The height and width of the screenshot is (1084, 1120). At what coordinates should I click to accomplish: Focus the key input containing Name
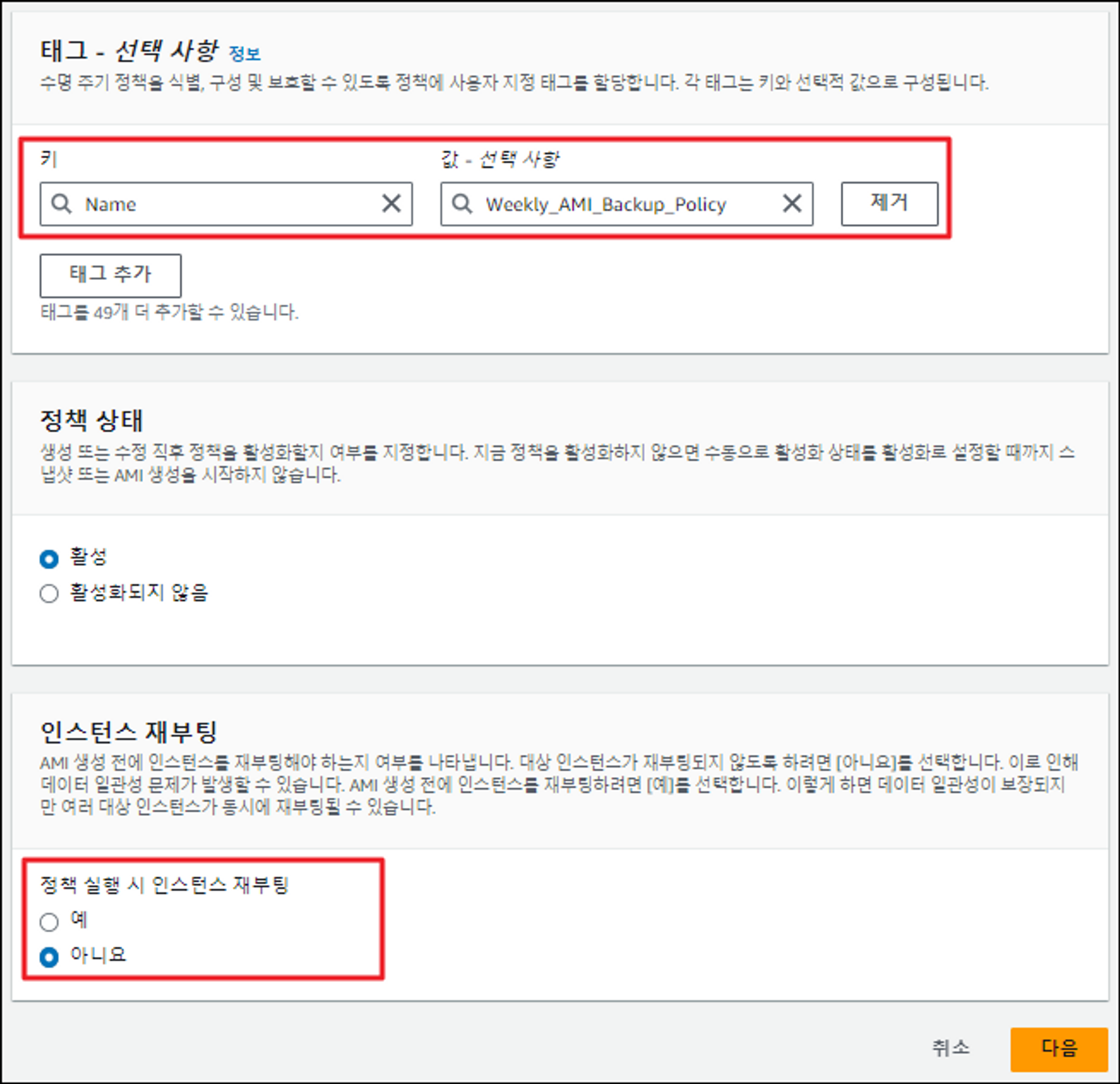pos(228,204)
